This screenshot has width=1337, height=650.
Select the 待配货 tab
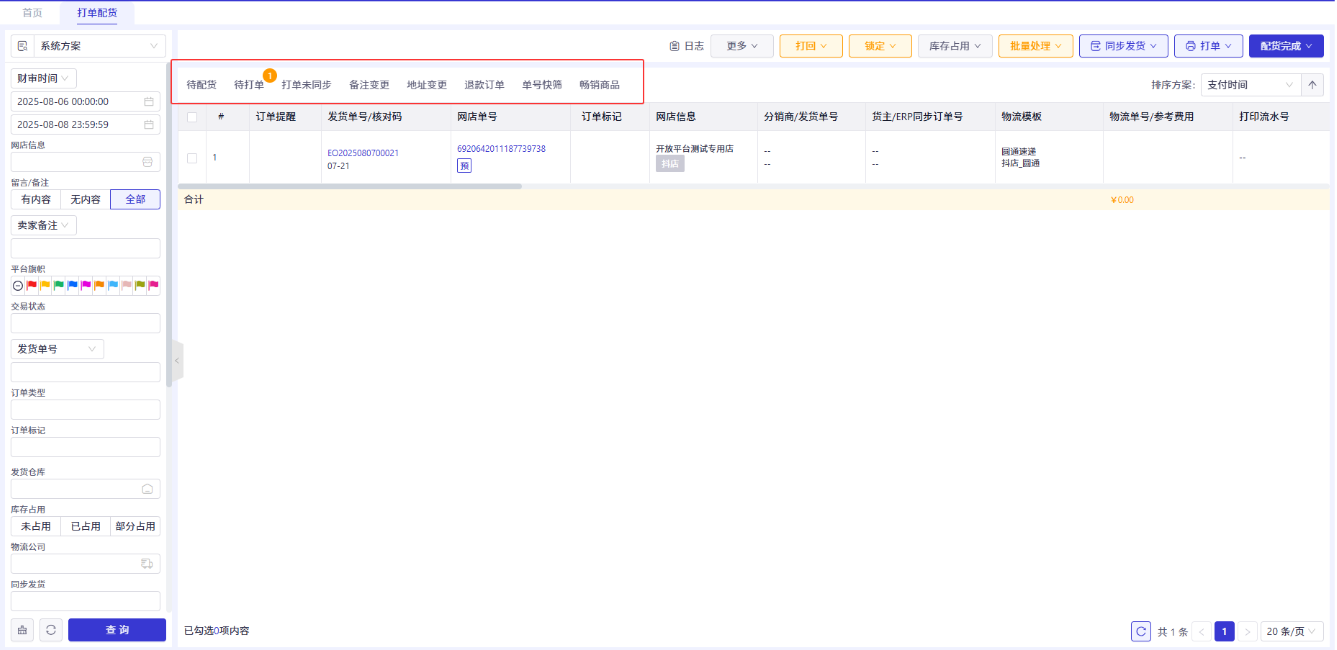coord(201,85)
